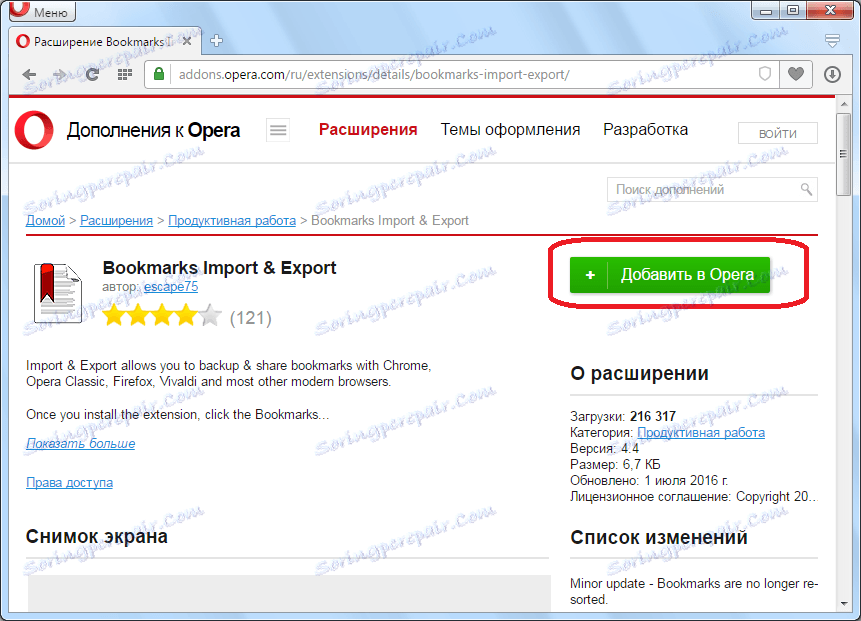
Task: Add page to favorites via heart icon
Action: coord(795,74)
